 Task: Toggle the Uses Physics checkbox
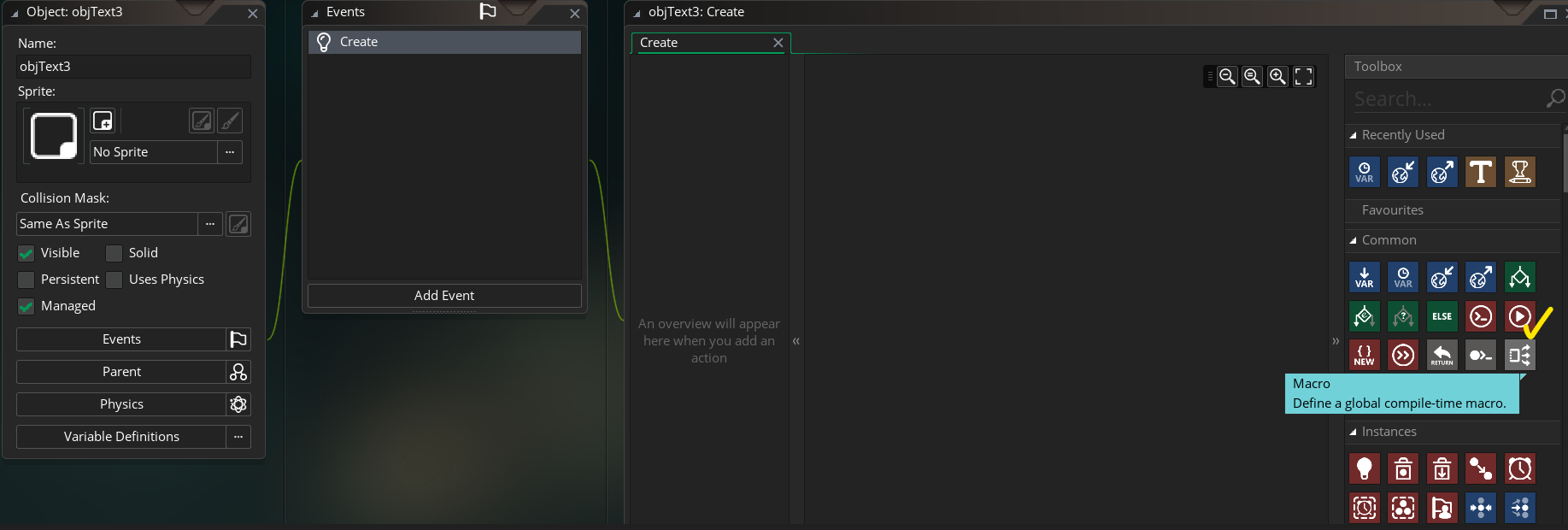tap(114, 280)
